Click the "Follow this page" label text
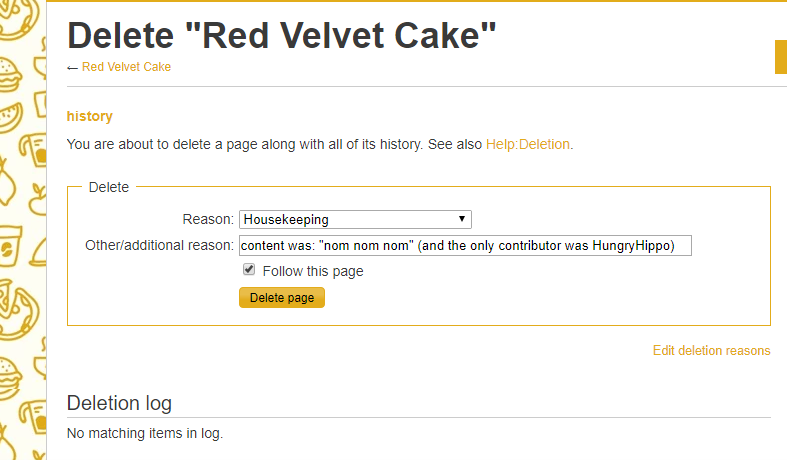 [313, 271]
